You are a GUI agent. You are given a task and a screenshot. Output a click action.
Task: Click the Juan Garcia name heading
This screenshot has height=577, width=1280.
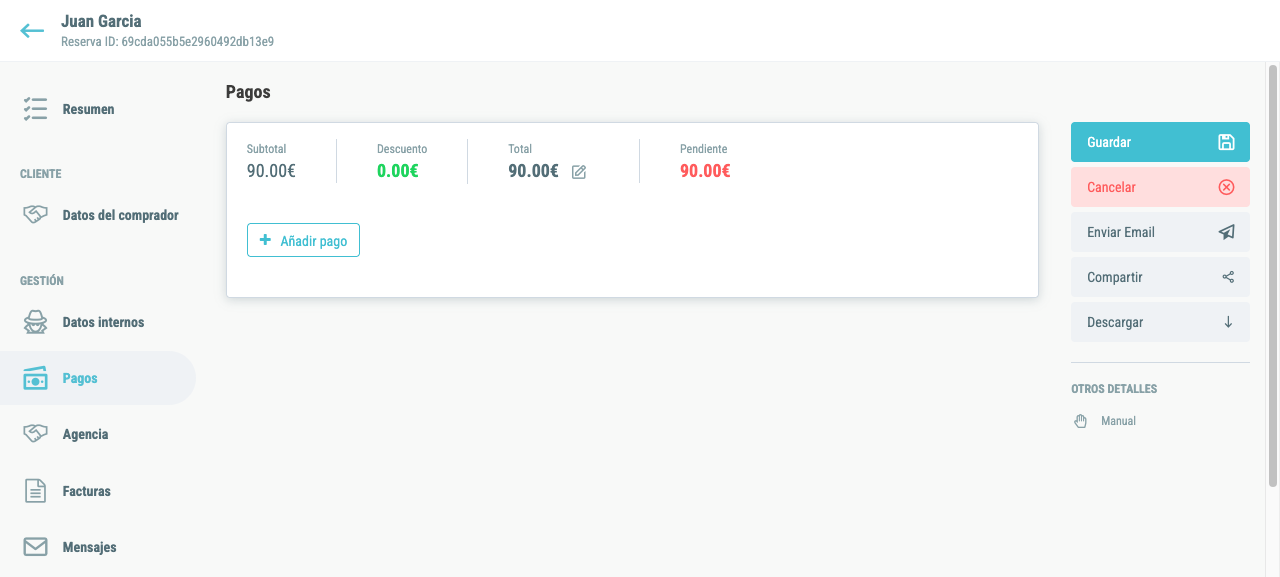101,21
